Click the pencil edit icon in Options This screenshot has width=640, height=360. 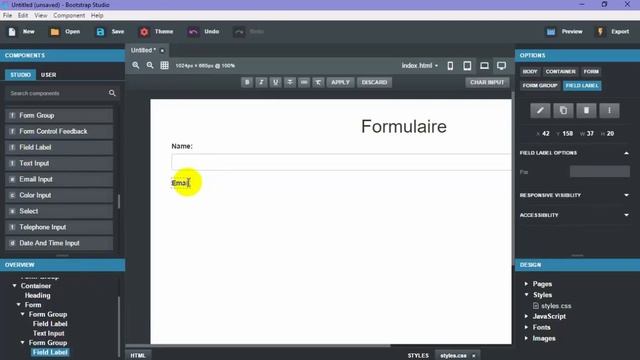click(x=540, y=110)
